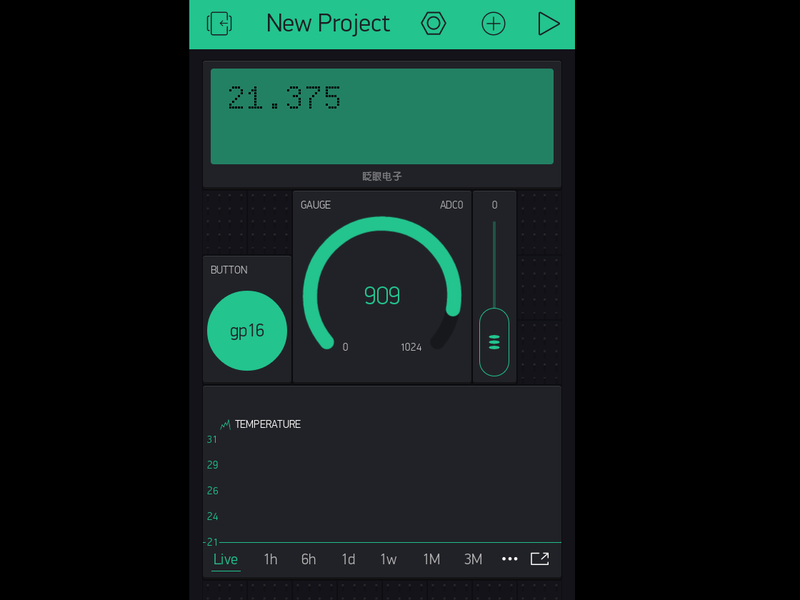Click the New Project title
Viewport: 800px width, 600px height.
328,24
